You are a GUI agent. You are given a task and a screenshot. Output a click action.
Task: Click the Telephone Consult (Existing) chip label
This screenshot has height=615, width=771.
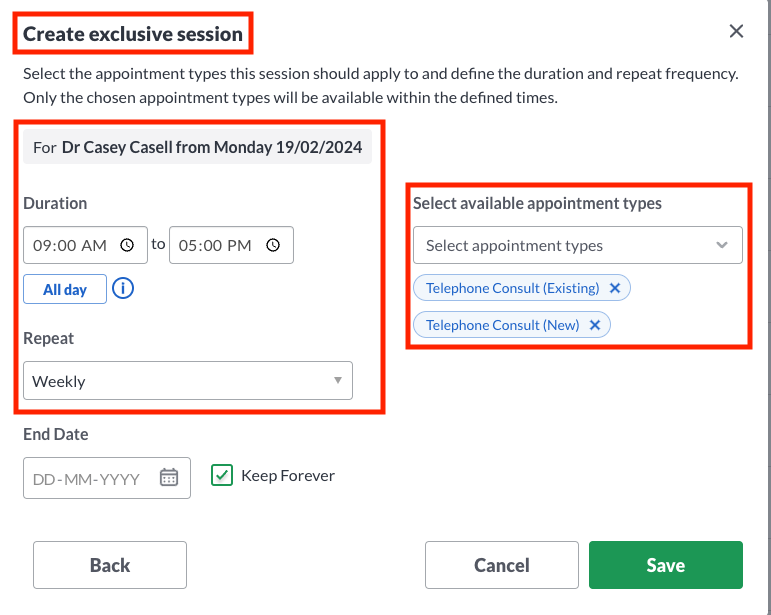pos(512,288)
